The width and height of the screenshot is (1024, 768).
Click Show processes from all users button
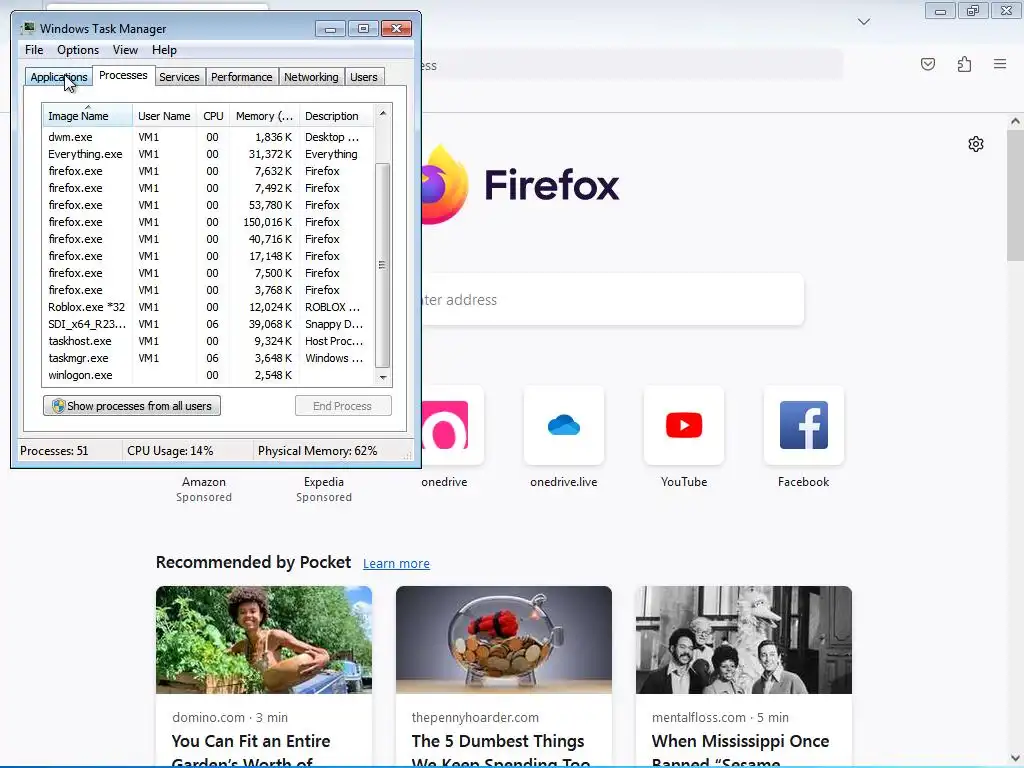coord(132,406)
